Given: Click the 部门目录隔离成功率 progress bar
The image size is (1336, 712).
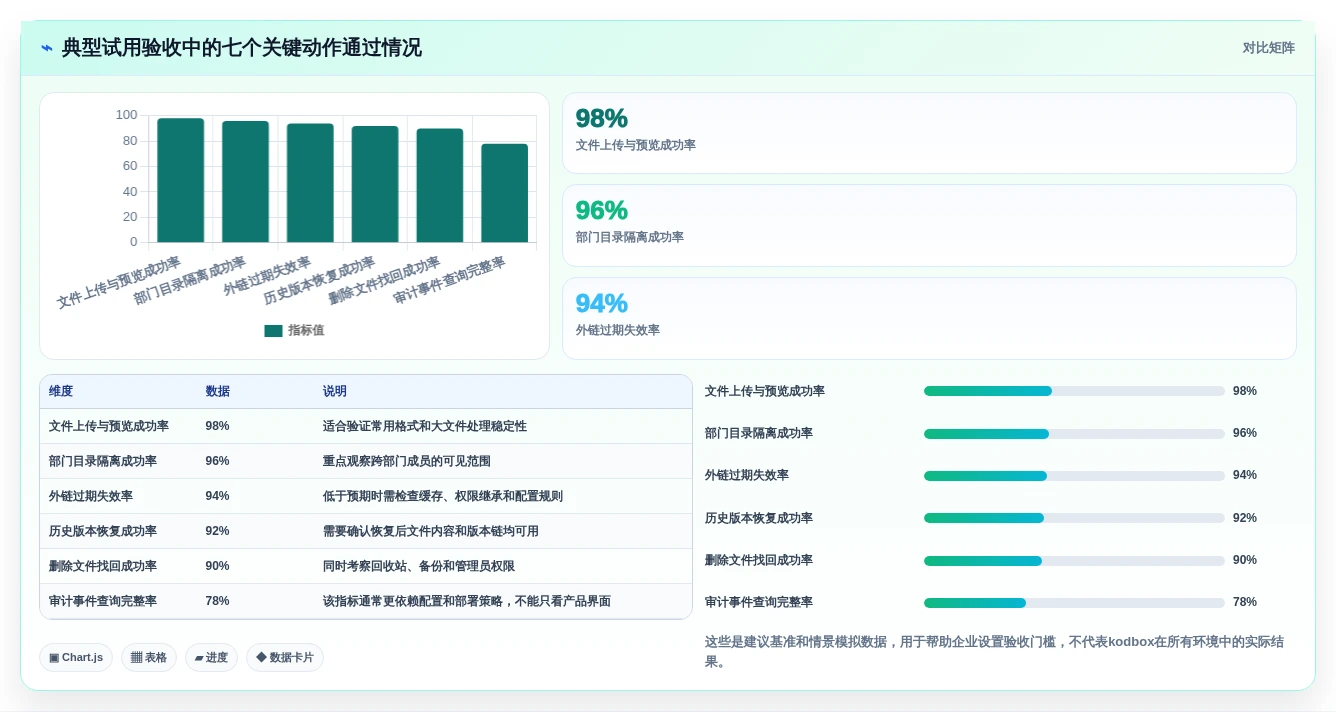Looking at the screenshot, I should point(1074,434).
